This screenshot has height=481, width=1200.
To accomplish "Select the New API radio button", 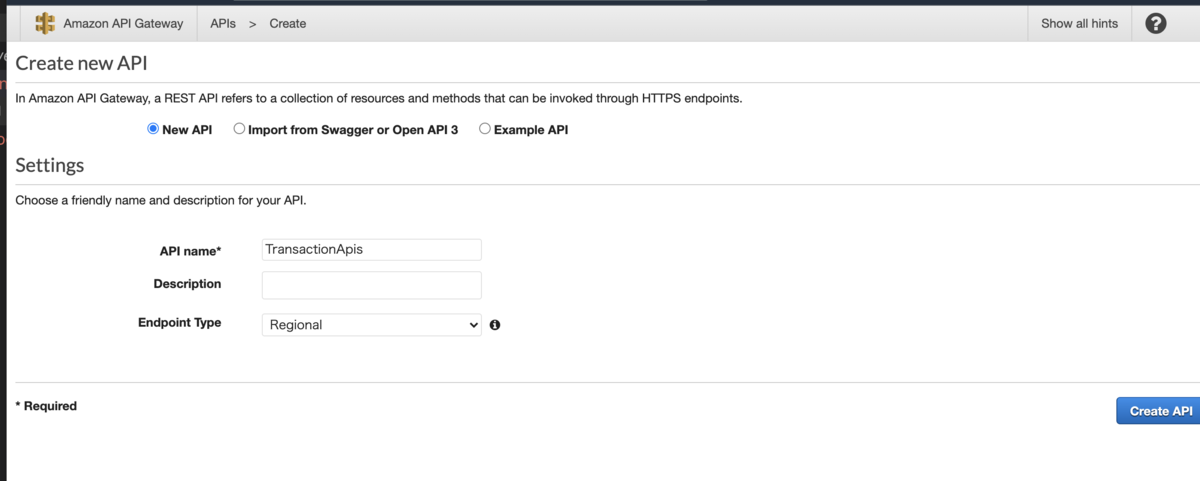I will tap(153, 129).
